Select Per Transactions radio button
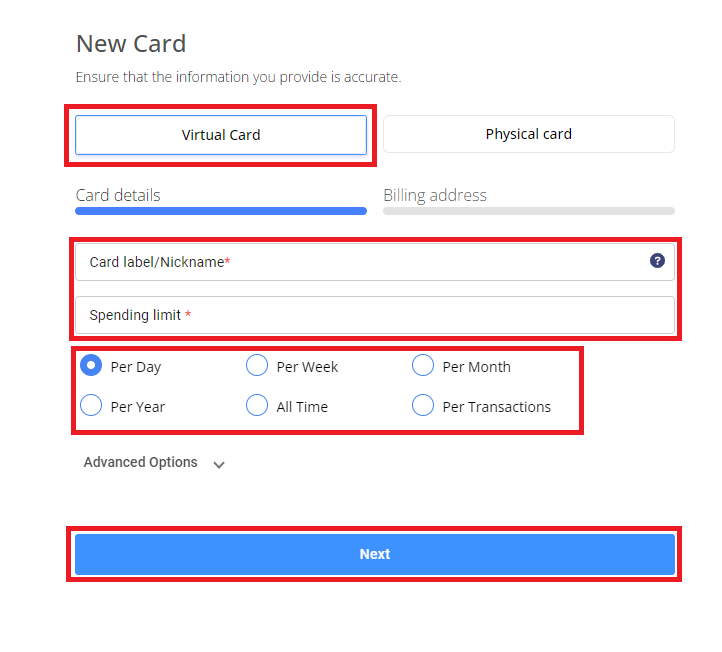The image size is (722, 652). point(423,405)
